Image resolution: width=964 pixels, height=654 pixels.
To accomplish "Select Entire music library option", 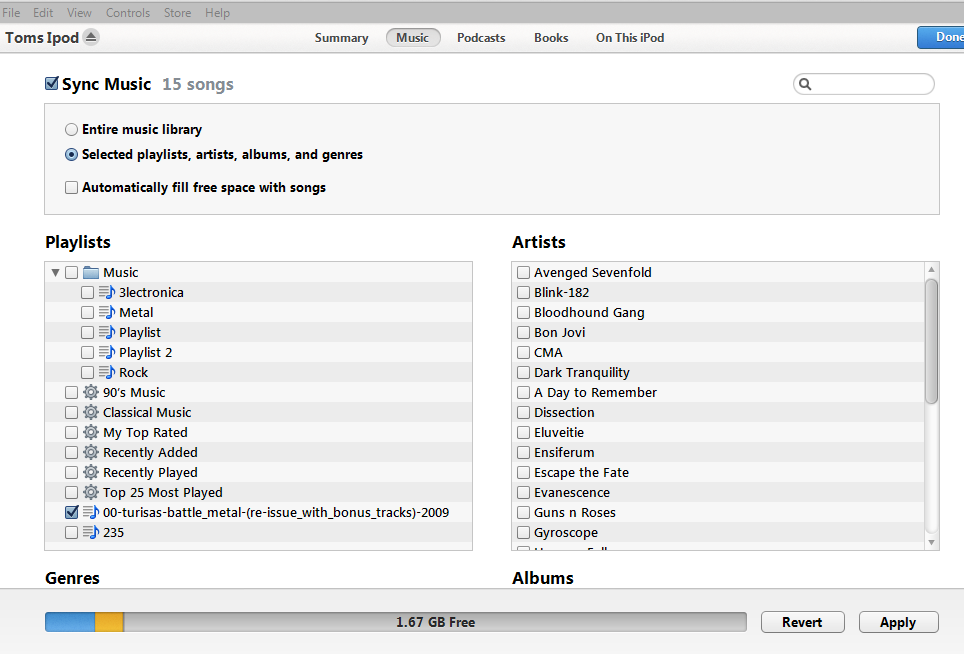I will pyautogui.click(x=71, y=130).
